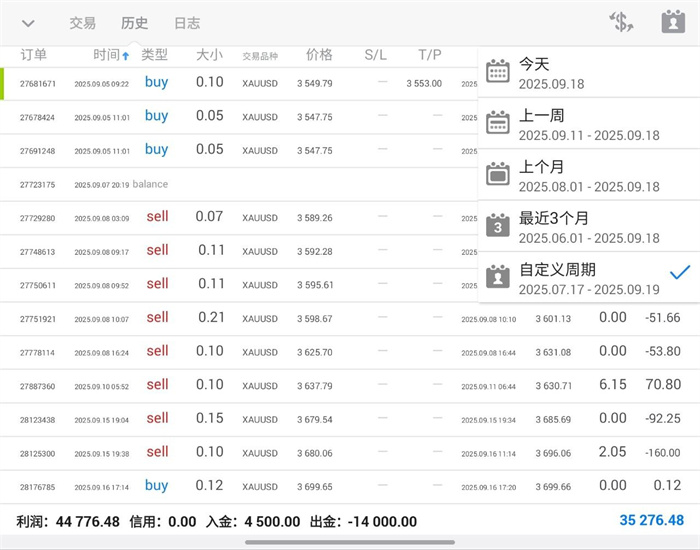Tap the person calendar icon beside 自定义周期
This screenshot has width=700, height=550.
pos(497,277)
